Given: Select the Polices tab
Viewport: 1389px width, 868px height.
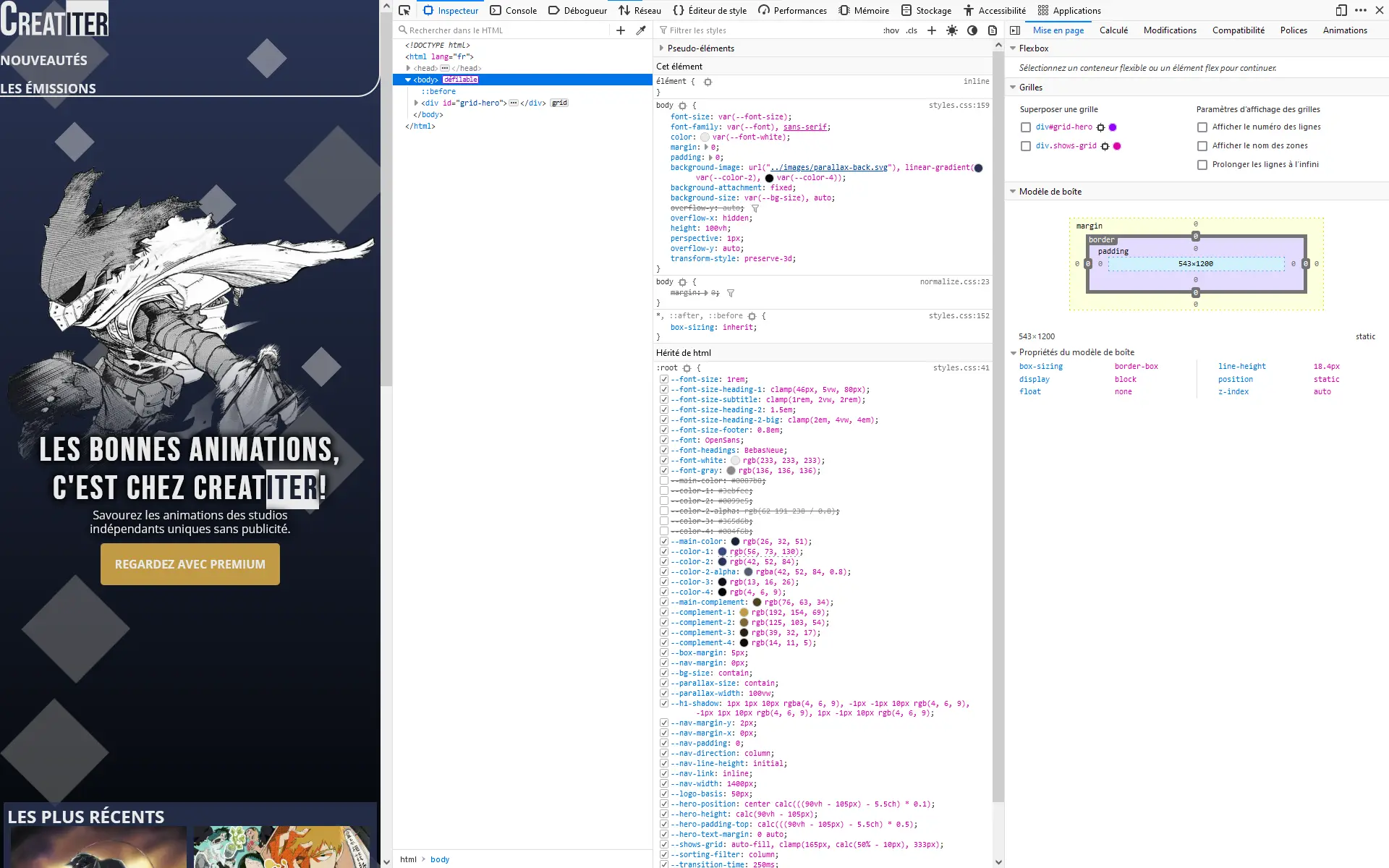Looking at the screenshot, I should pyautogui.click(x=1294, y=30).
